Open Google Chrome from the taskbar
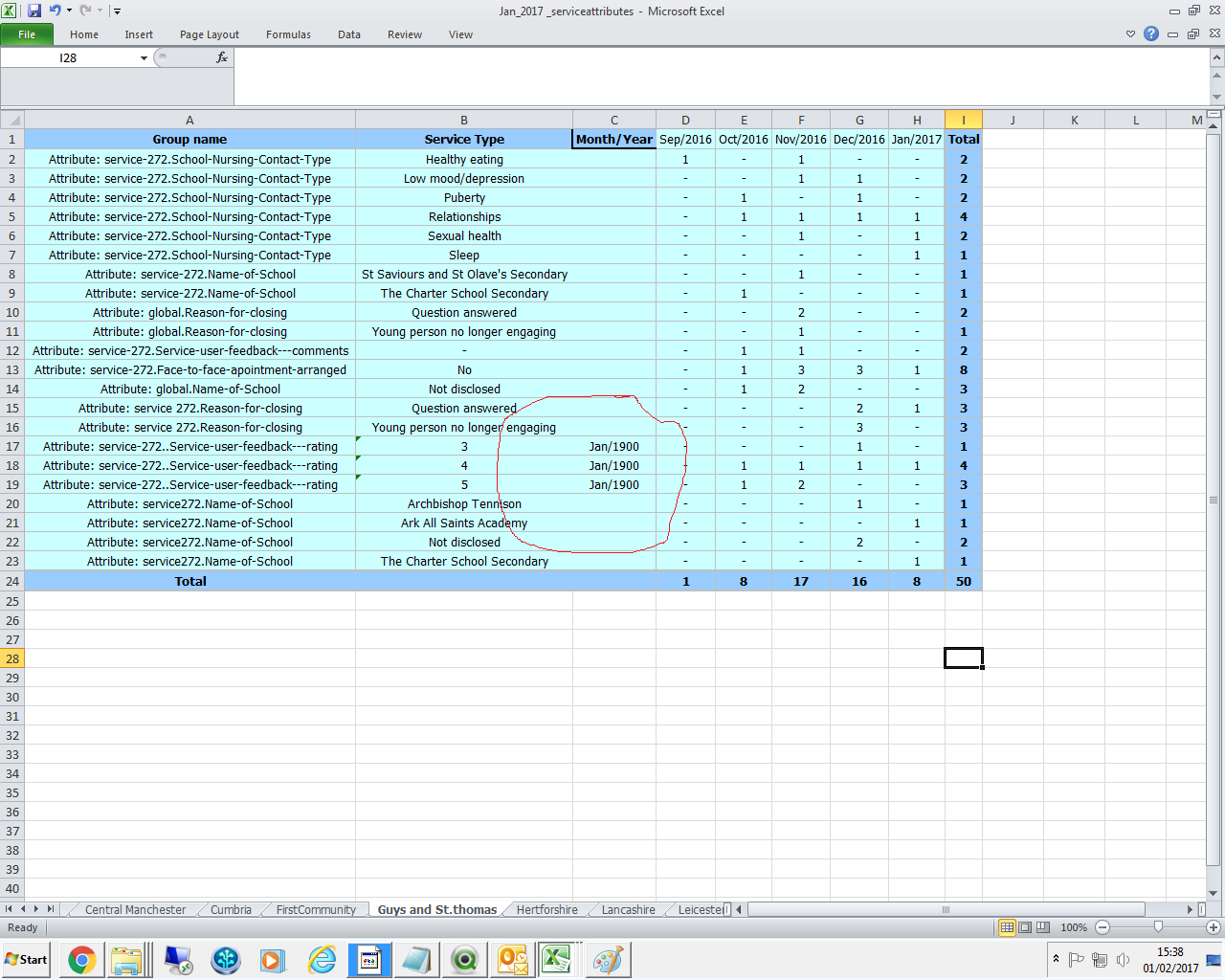The width and height of the screenshot is (1225, 980). (82, 959)
